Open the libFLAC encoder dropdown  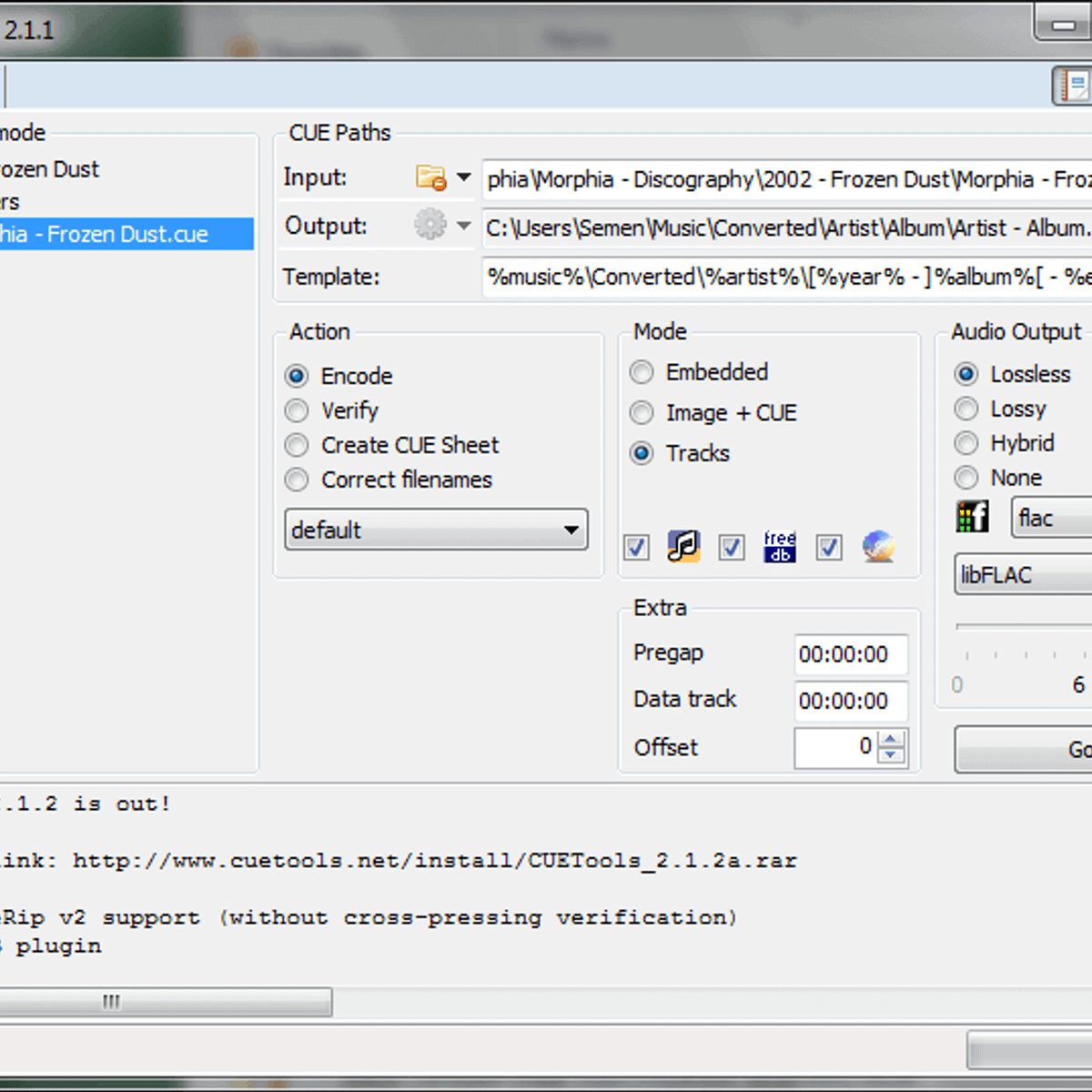(x=1024, y=575)
